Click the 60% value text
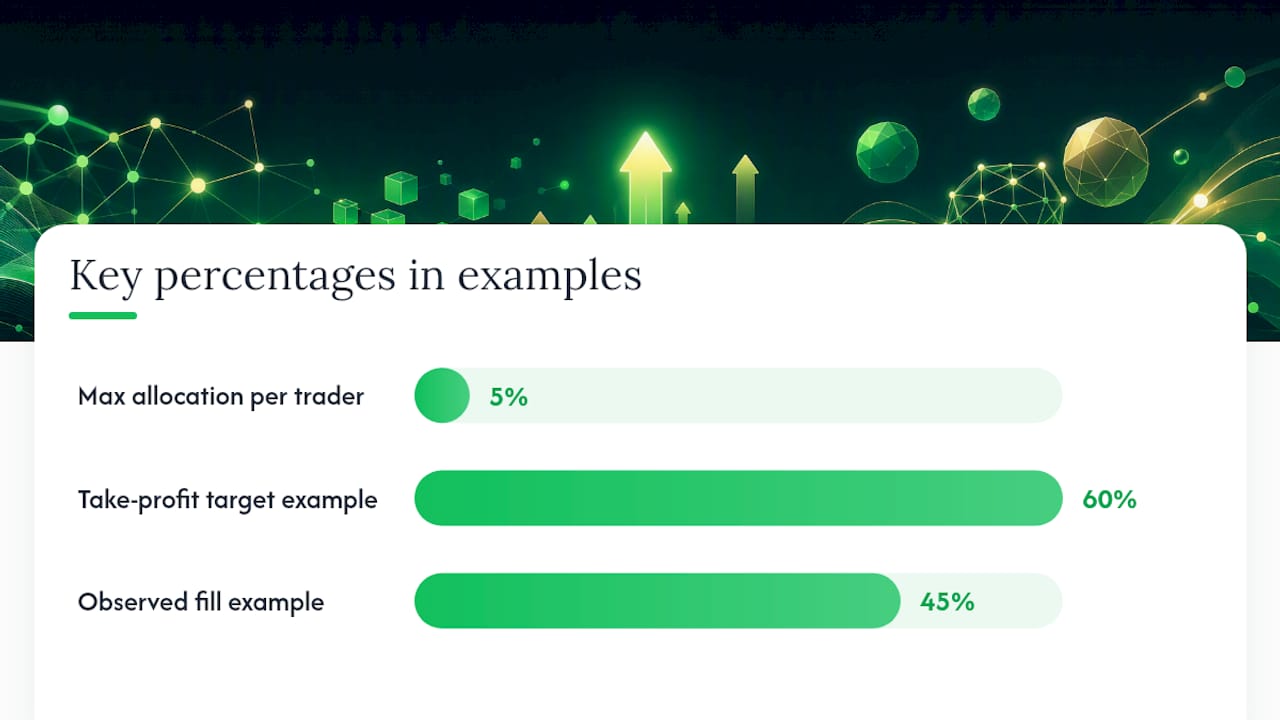The width and height of the screenshot is (1280, 720). (x=1109, y=499)
